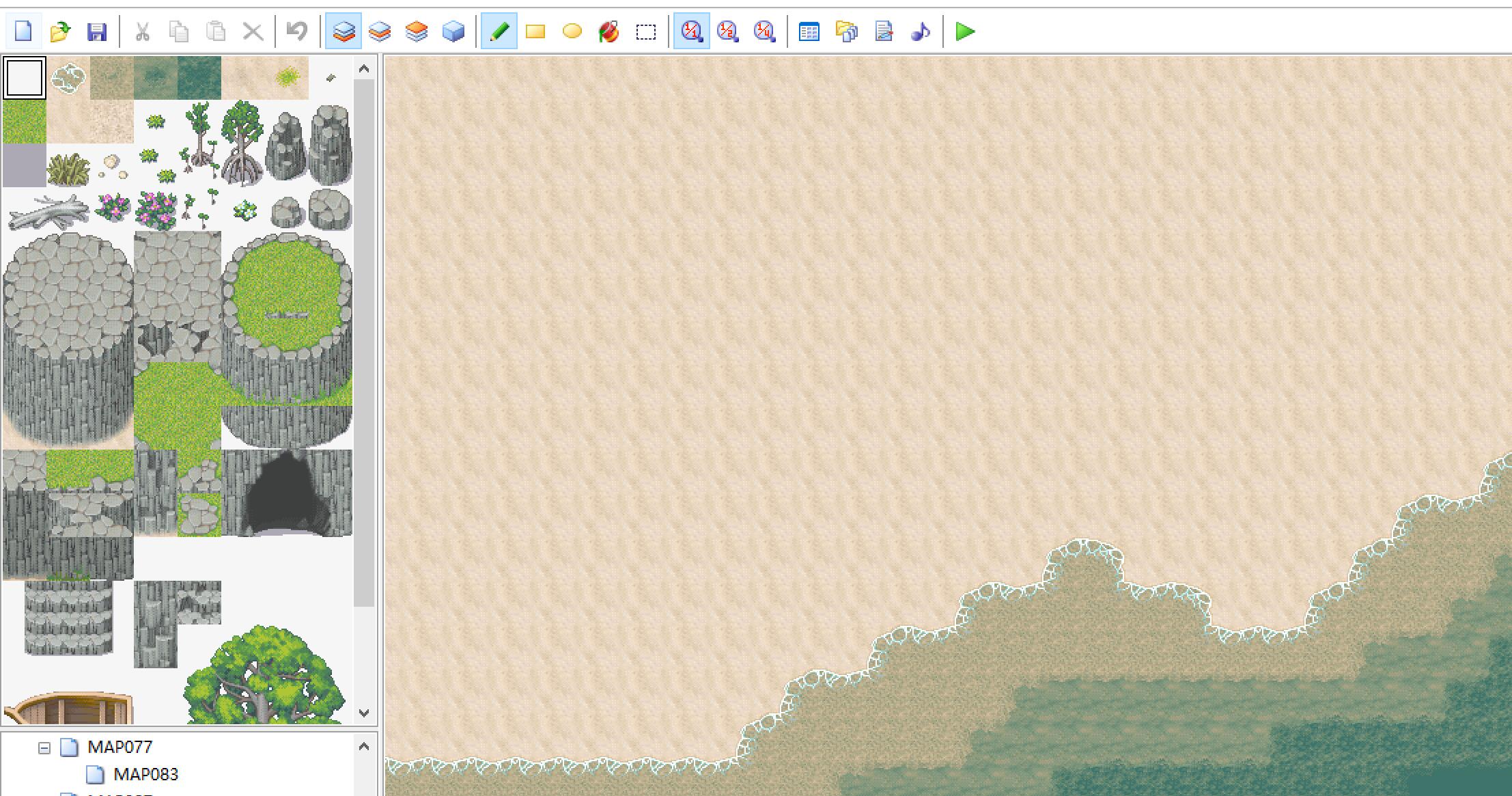Open the Script Editor
1512x796 pixels.
pyautogui.click(x=884, y=31)
